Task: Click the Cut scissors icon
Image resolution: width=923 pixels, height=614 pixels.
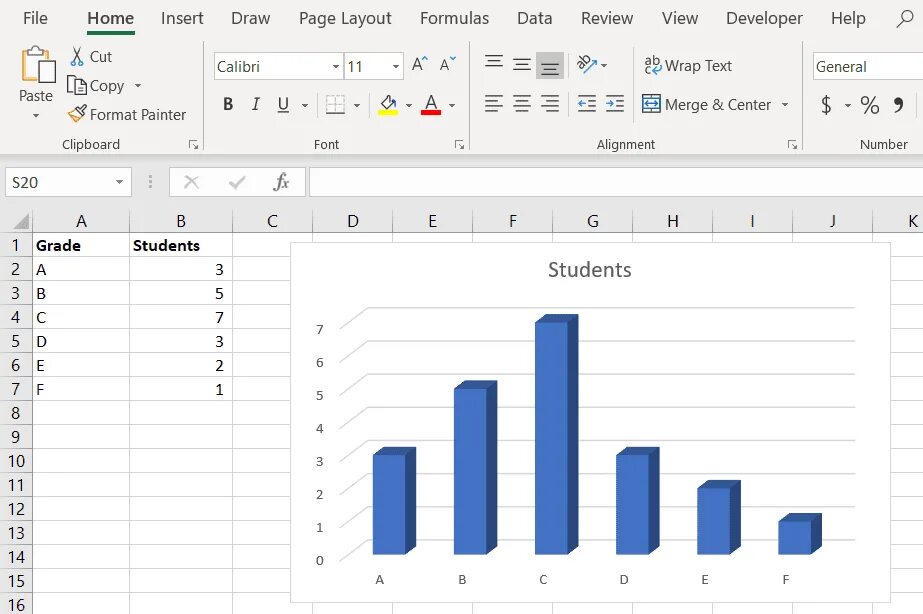Action: [77, 57]
